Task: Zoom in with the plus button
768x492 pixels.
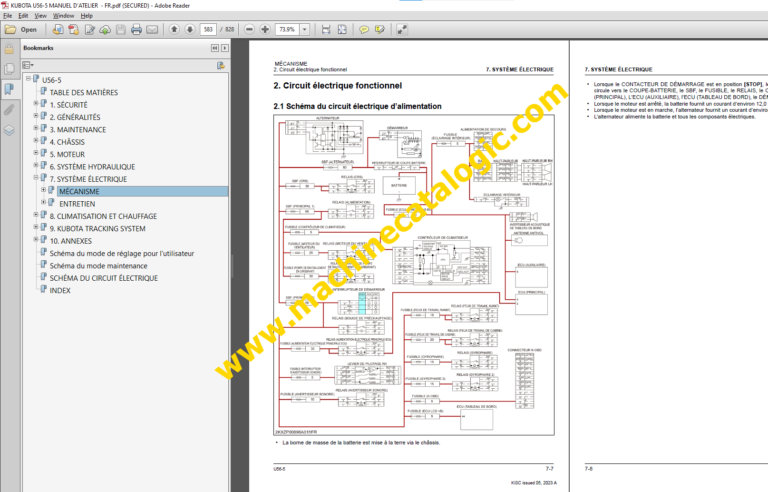Action: pos(265,29)
